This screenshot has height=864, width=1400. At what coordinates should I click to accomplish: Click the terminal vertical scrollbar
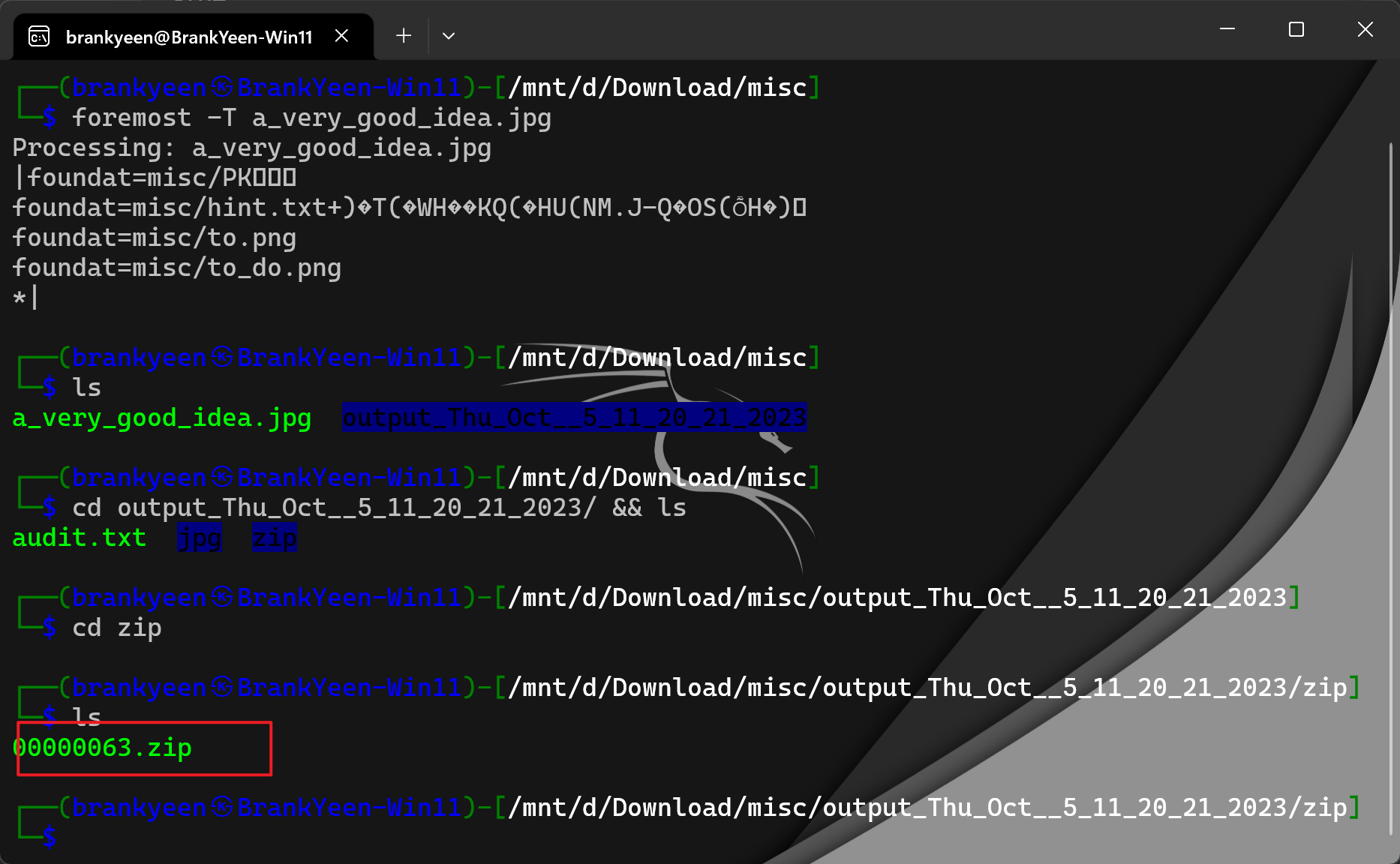[1390, 487]
